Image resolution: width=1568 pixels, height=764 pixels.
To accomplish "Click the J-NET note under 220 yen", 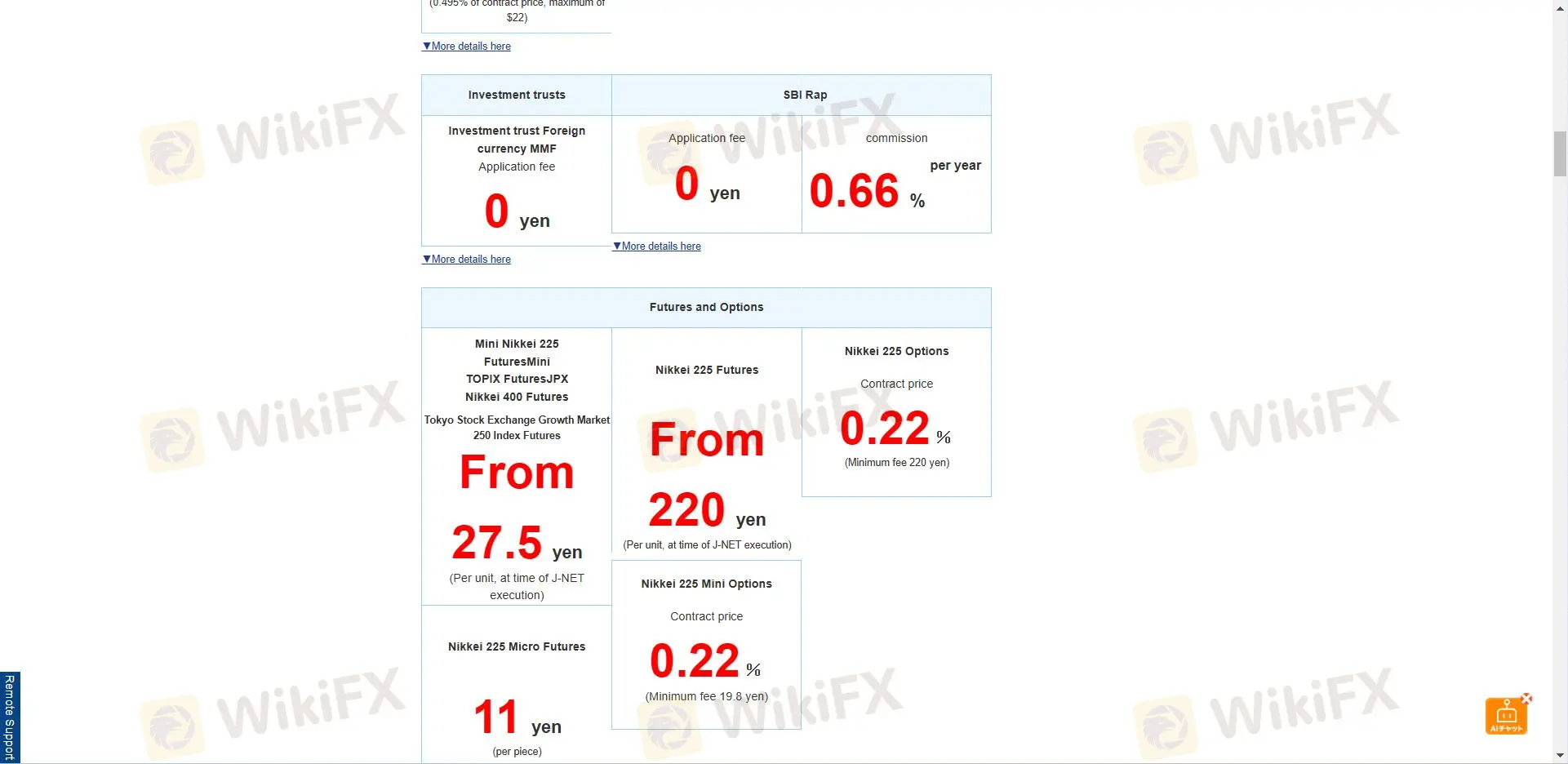I will [x=707, y=545].
